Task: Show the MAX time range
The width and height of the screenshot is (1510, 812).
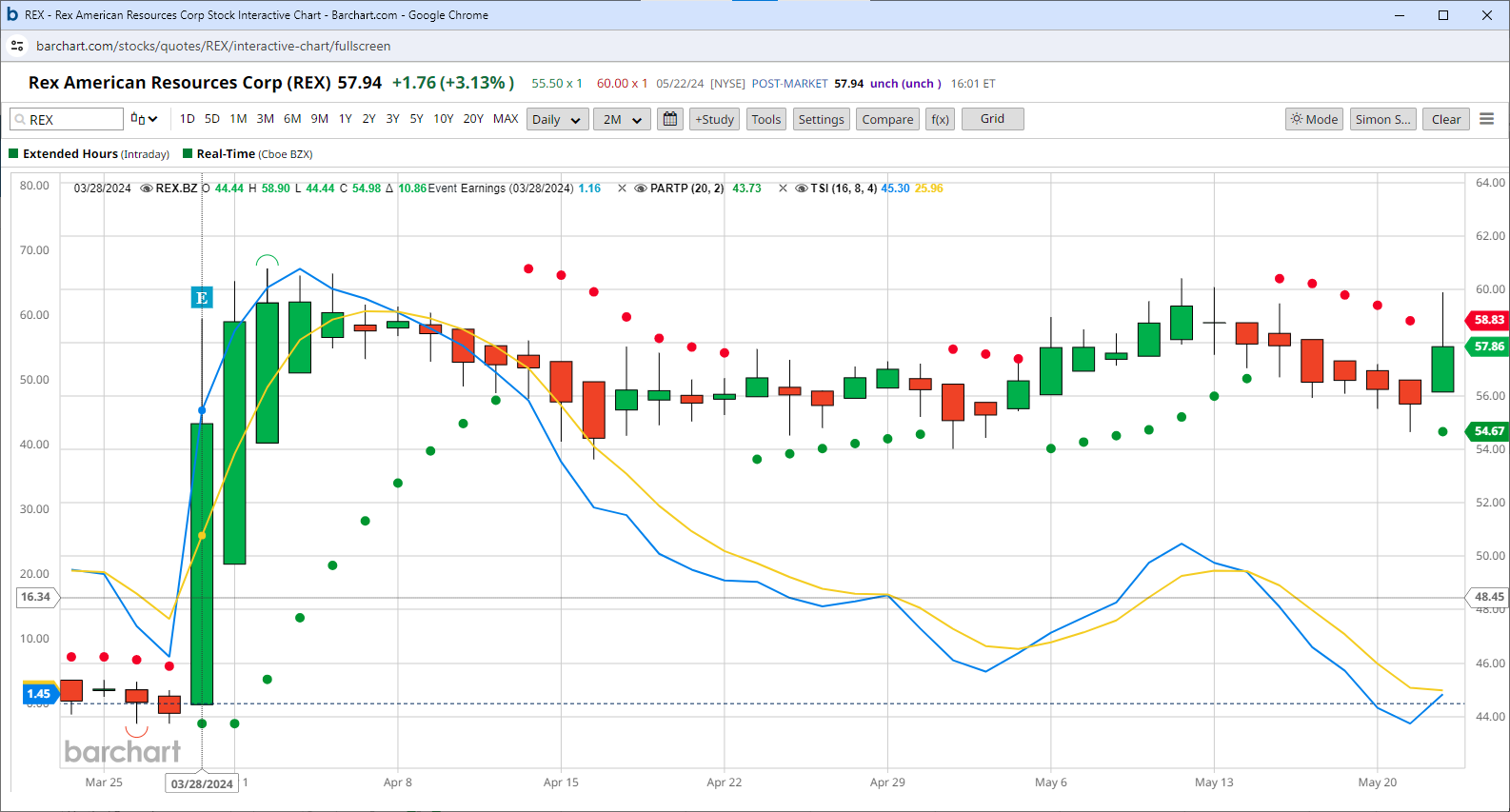Action: (x=506, y=119)
